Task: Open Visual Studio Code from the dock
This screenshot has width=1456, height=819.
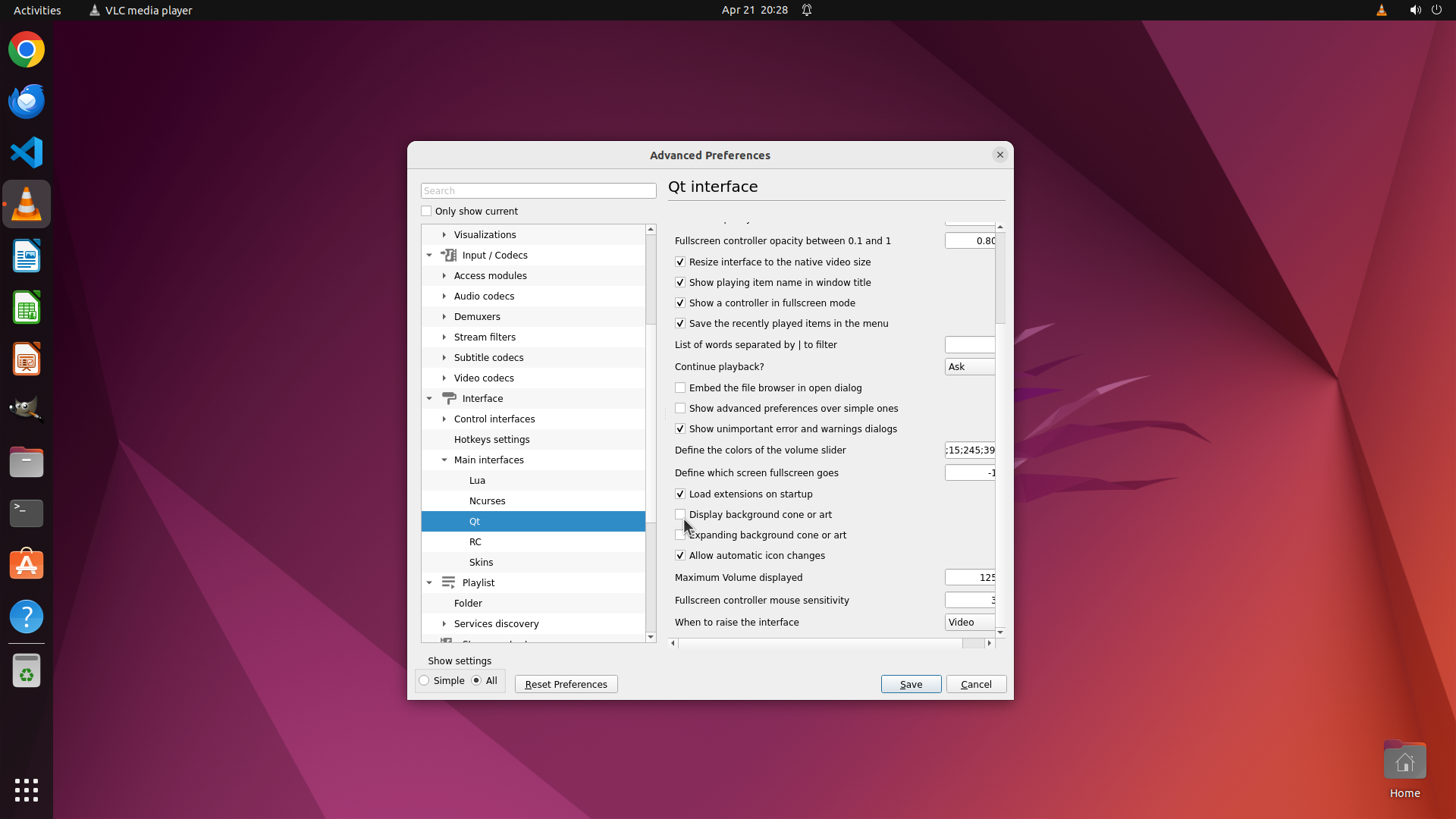Action: tap(27, 152)
